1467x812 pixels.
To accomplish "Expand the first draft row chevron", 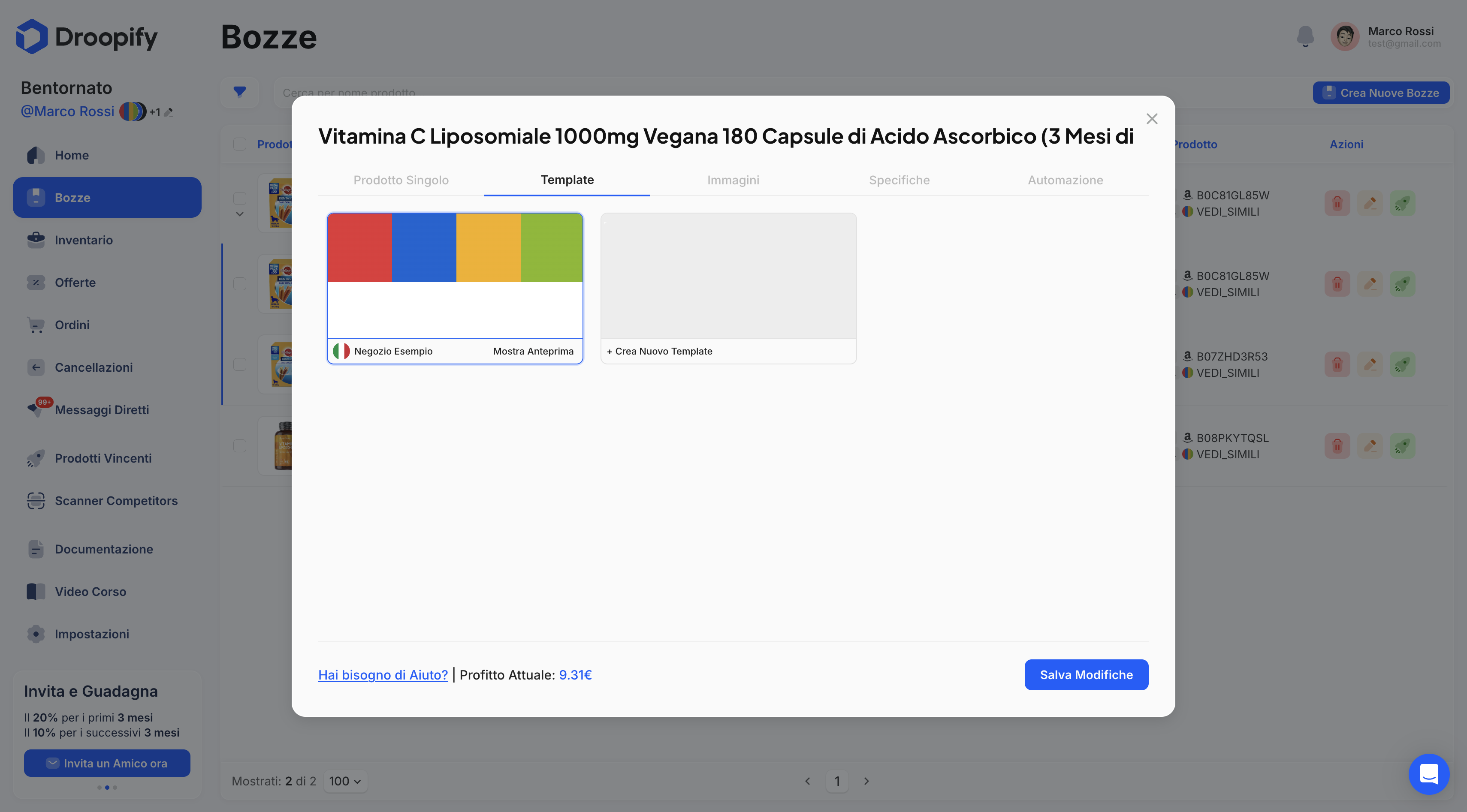I will pyautogui.click(x=240, y=214).
